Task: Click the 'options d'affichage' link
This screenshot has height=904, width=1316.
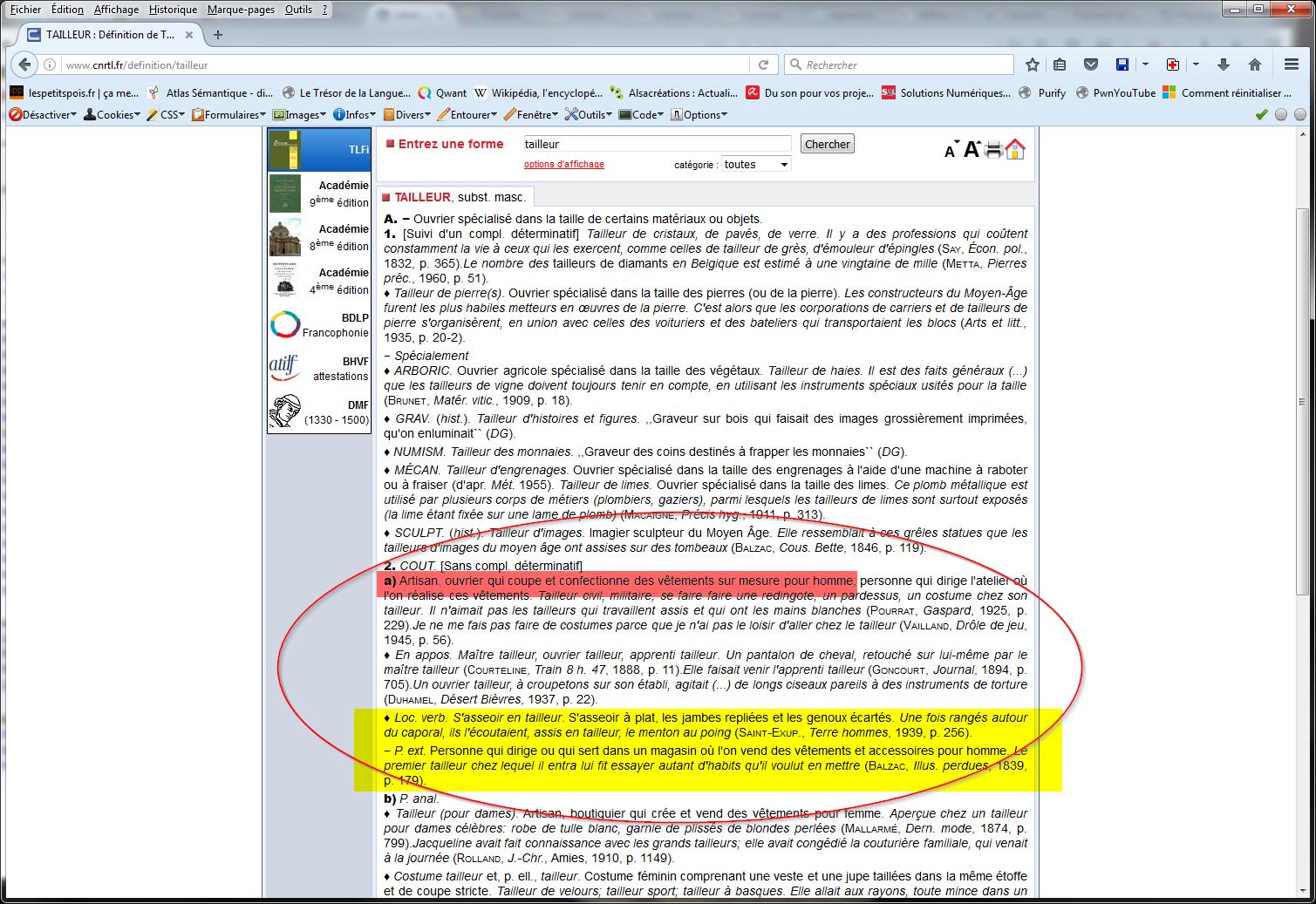Action: coord(563,164)
